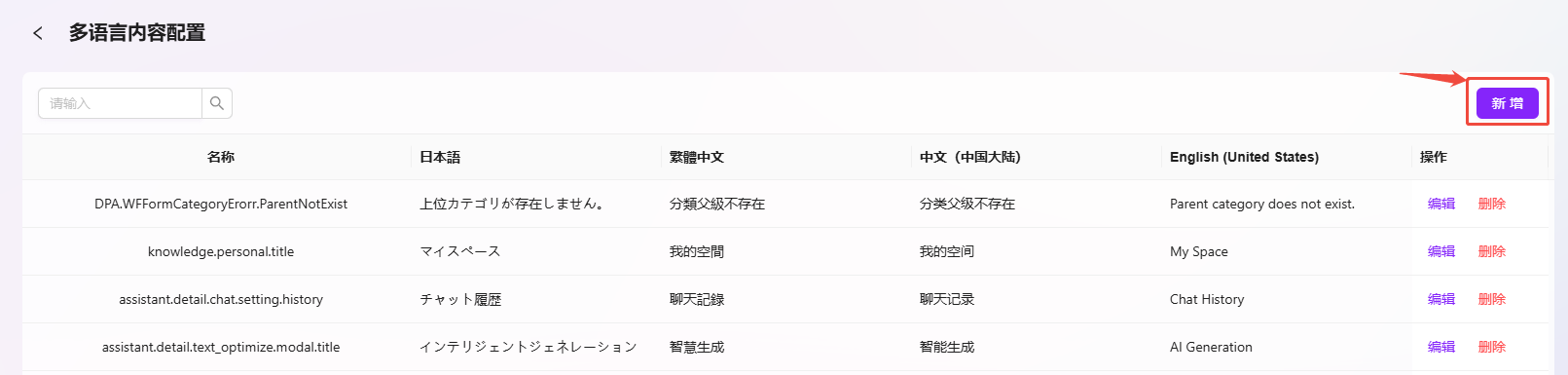This screenshot has width=1568, height=375.
Task: Focus the 请输入 search field
Action: pos(120,103)
